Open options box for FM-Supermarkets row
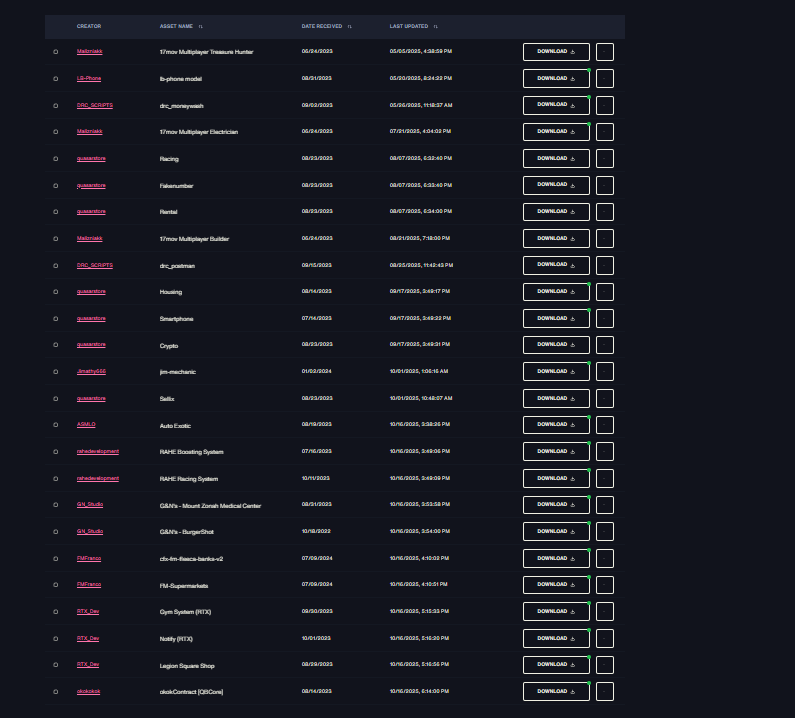Viewport: 795px width, 718px height. click(605, 585)
